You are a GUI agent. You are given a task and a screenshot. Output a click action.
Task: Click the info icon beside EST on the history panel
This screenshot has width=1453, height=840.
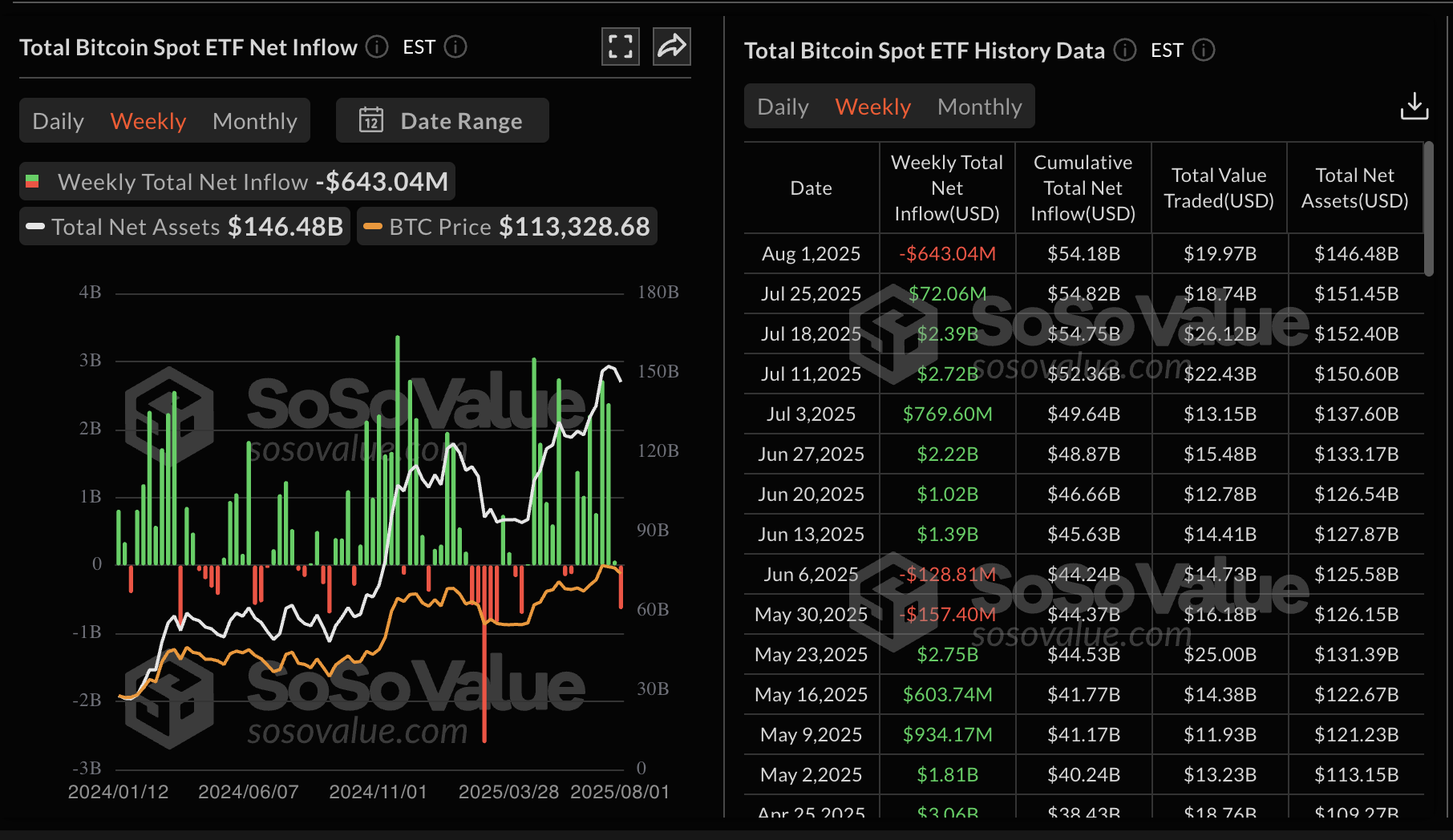point(1203,50)
